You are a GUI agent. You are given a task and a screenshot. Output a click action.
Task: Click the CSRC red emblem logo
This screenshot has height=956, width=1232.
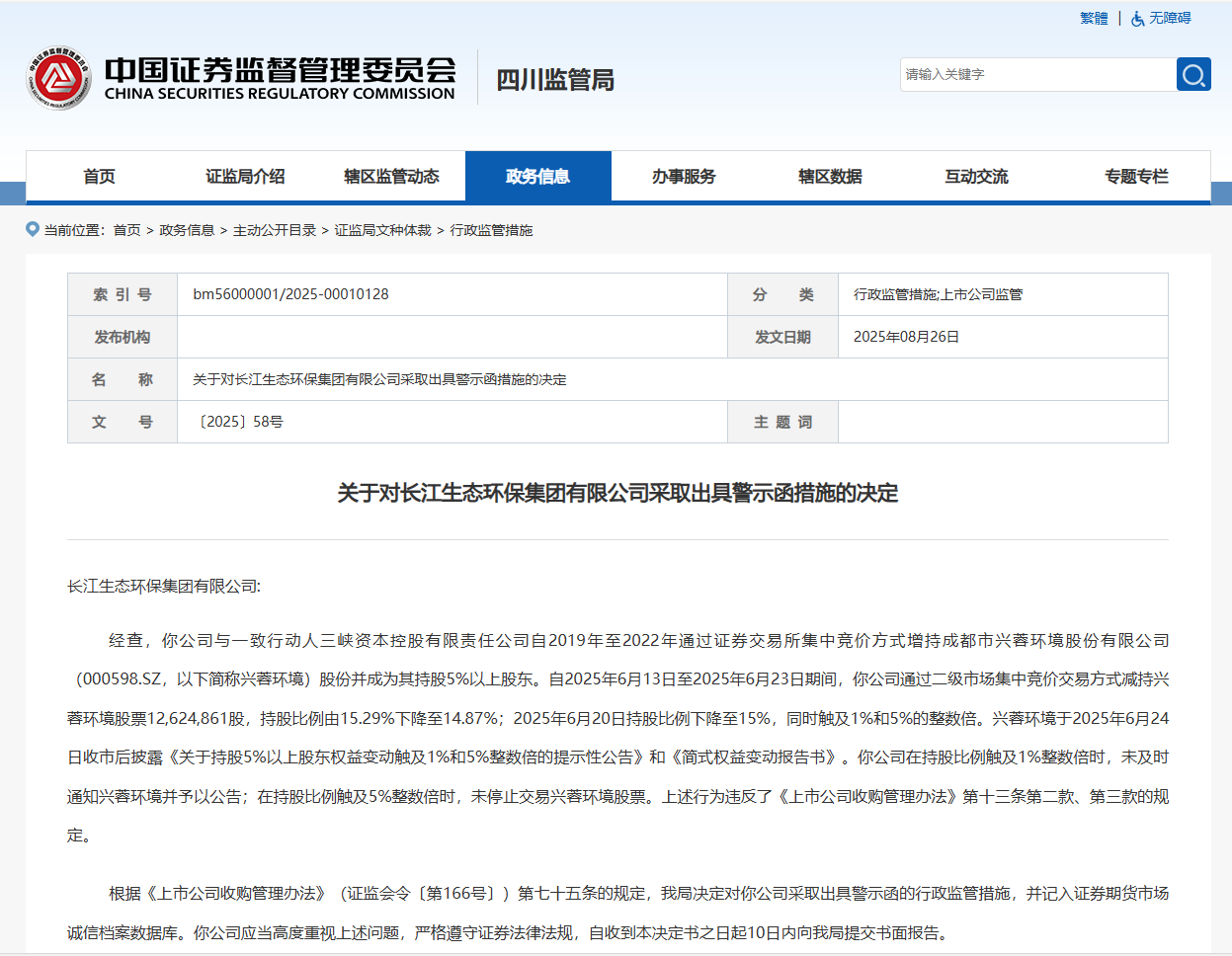tap(58, 78)
